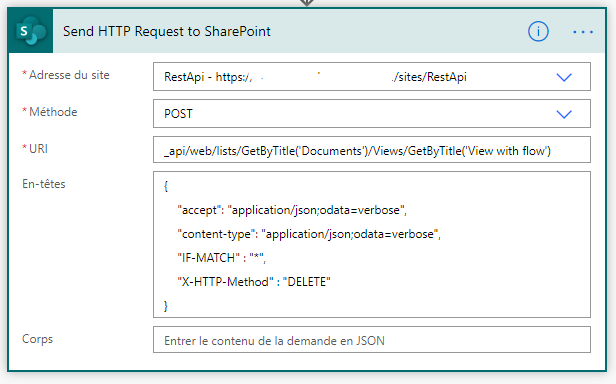Click the POST method value field

372,114
